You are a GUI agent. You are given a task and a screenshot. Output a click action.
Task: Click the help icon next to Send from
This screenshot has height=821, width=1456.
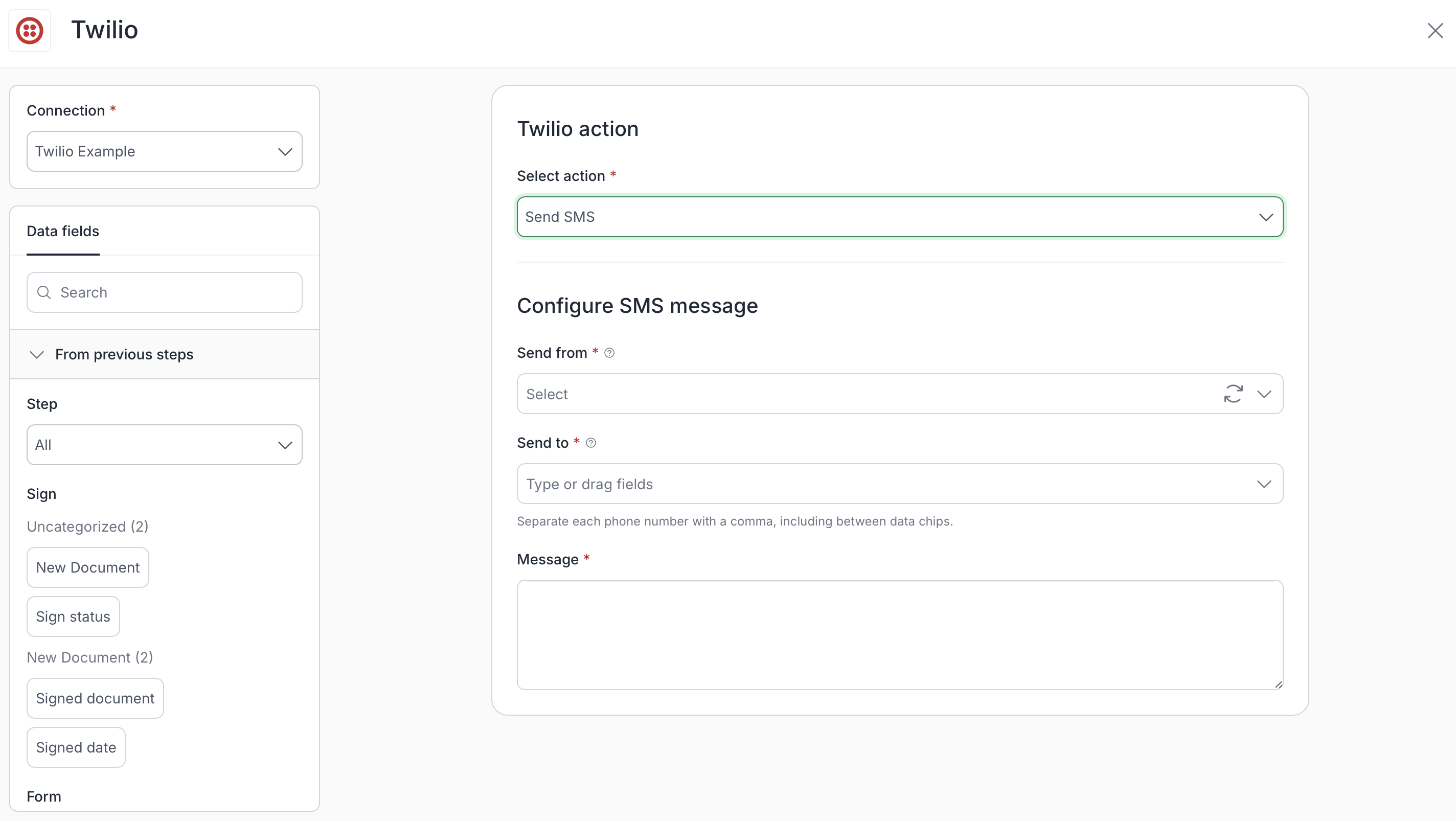tap(609, 353)
